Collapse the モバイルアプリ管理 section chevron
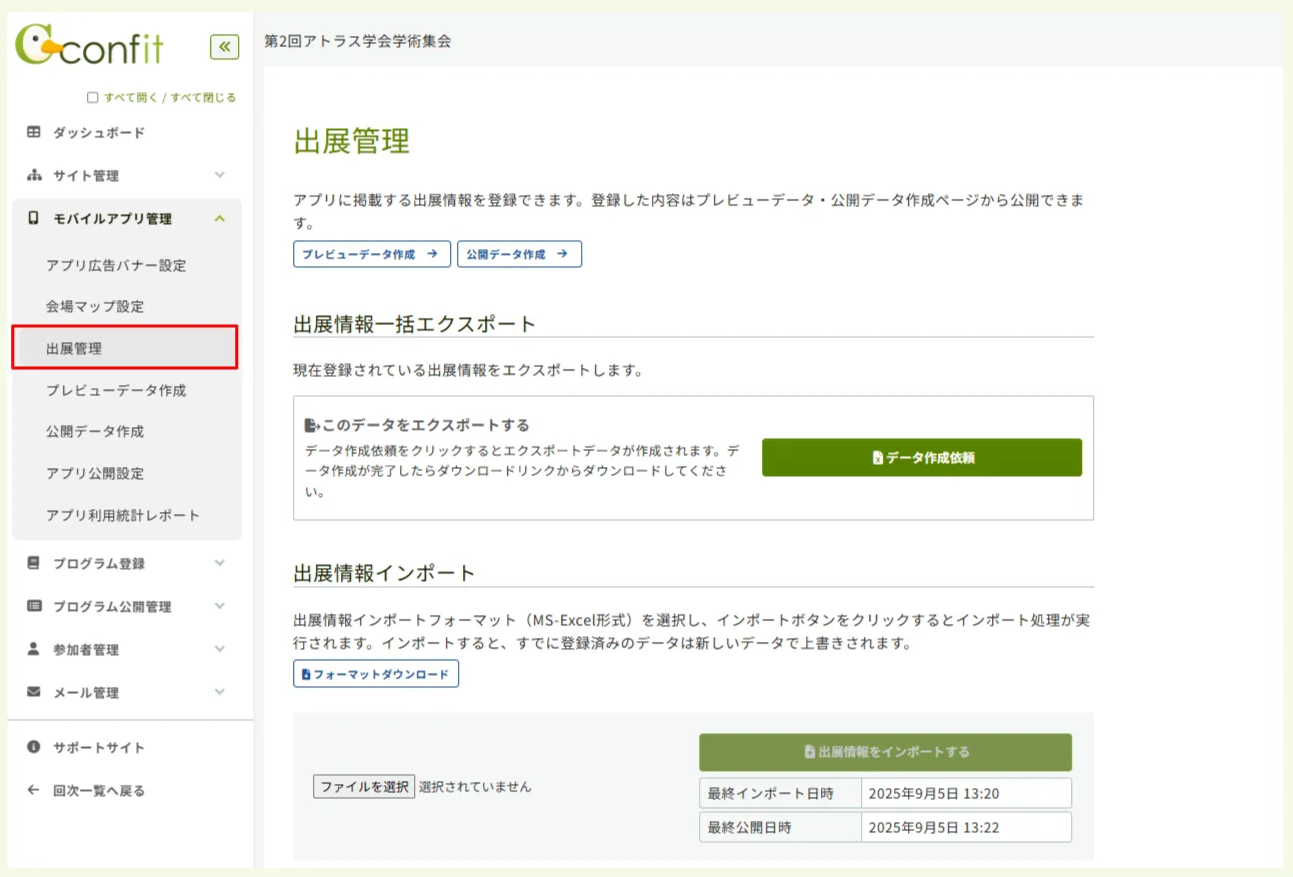The width and height of the screenshot is (1293, 877). [x=220, y=218]
